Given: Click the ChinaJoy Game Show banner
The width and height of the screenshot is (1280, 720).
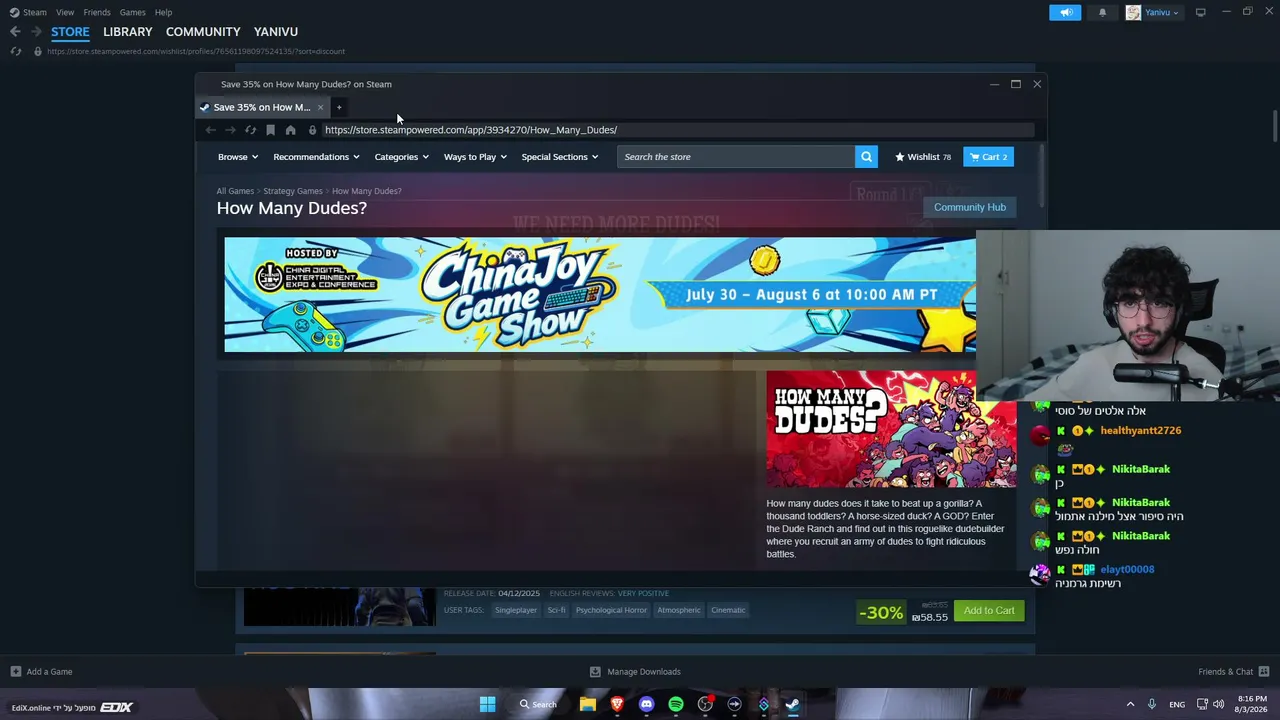Looking at the screenshot, I should pyautogui.click(x=600, y=295).
